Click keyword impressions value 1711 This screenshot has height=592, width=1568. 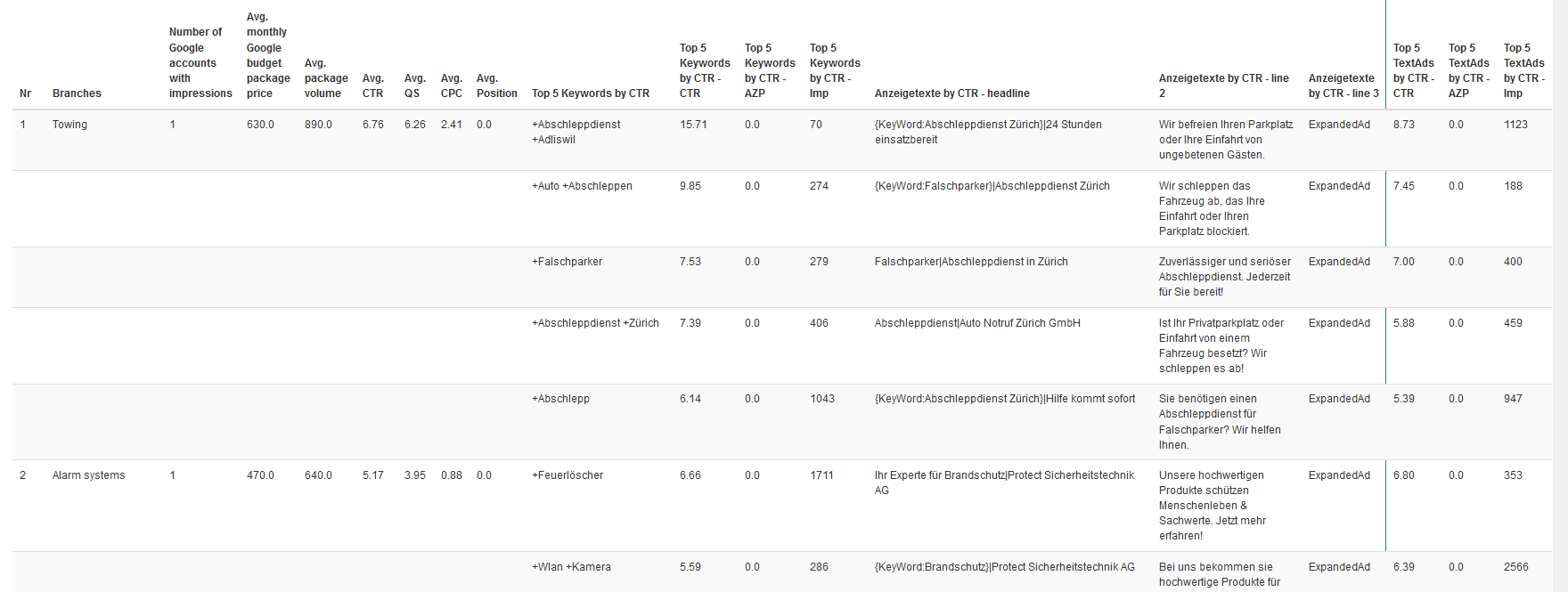[821, 475]
